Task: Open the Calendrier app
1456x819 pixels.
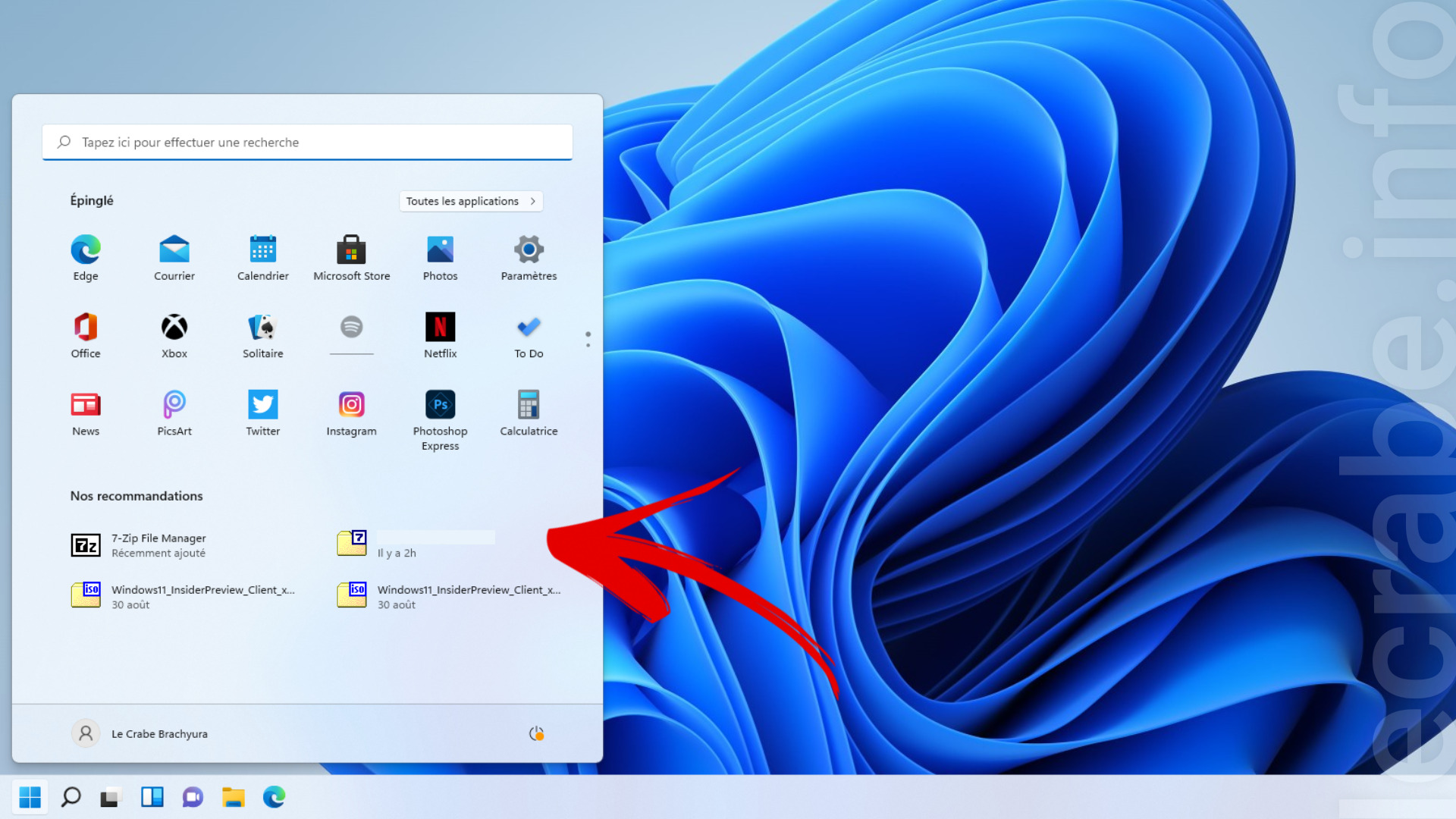Action: [x=263, y=258]
